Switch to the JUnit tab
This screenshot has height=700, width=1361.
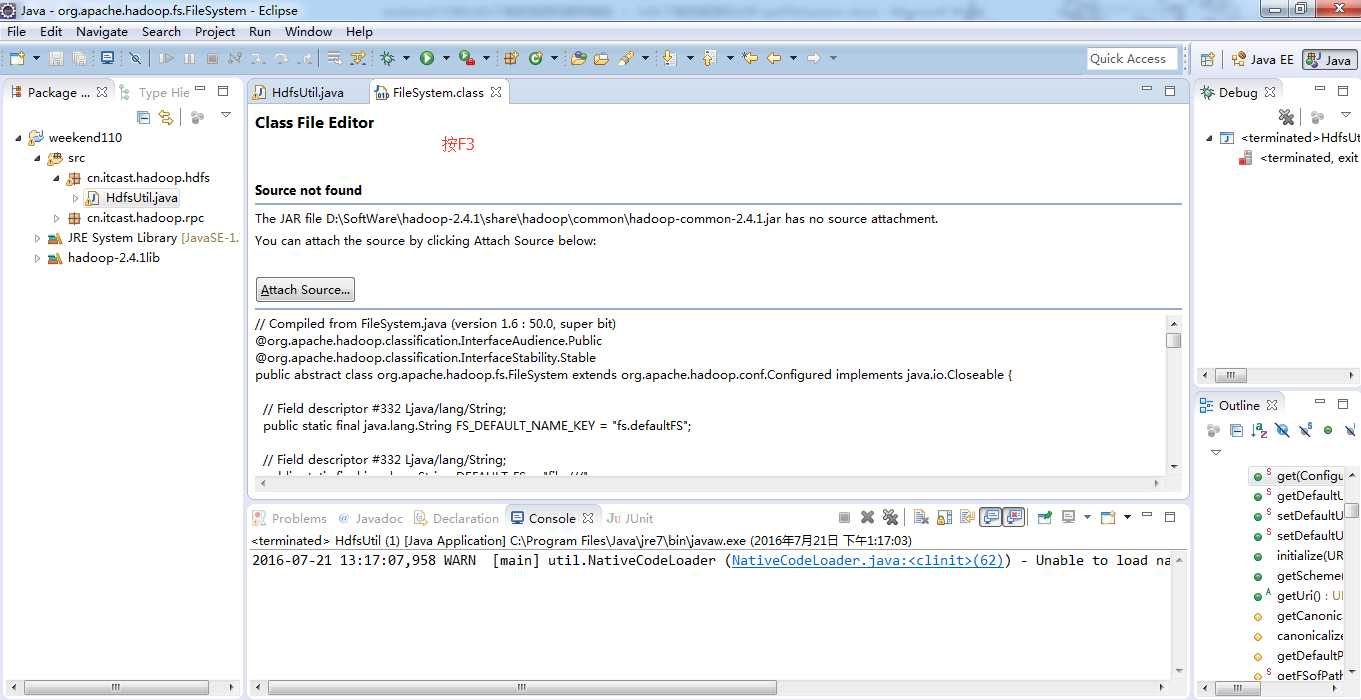630,518
